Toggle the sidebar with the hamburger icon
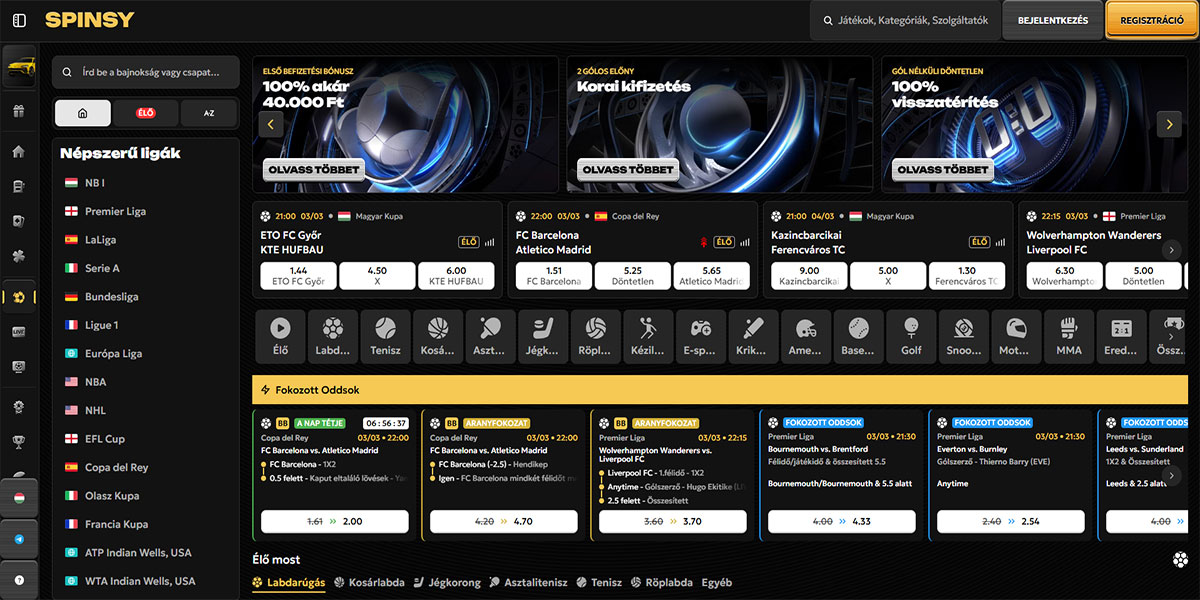The image size is (1200, 600). point(18,18)
